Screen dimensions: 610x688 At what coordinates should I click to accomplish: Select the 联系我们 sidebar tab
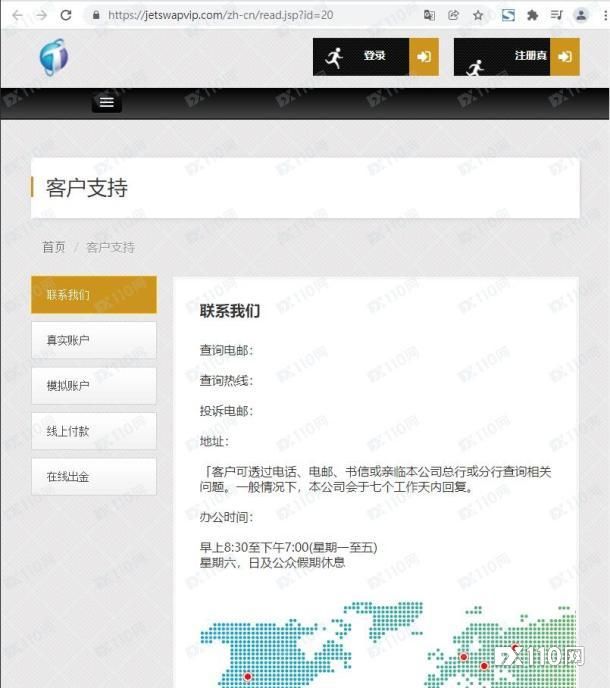pyautogui.click(x=94, y=294)
